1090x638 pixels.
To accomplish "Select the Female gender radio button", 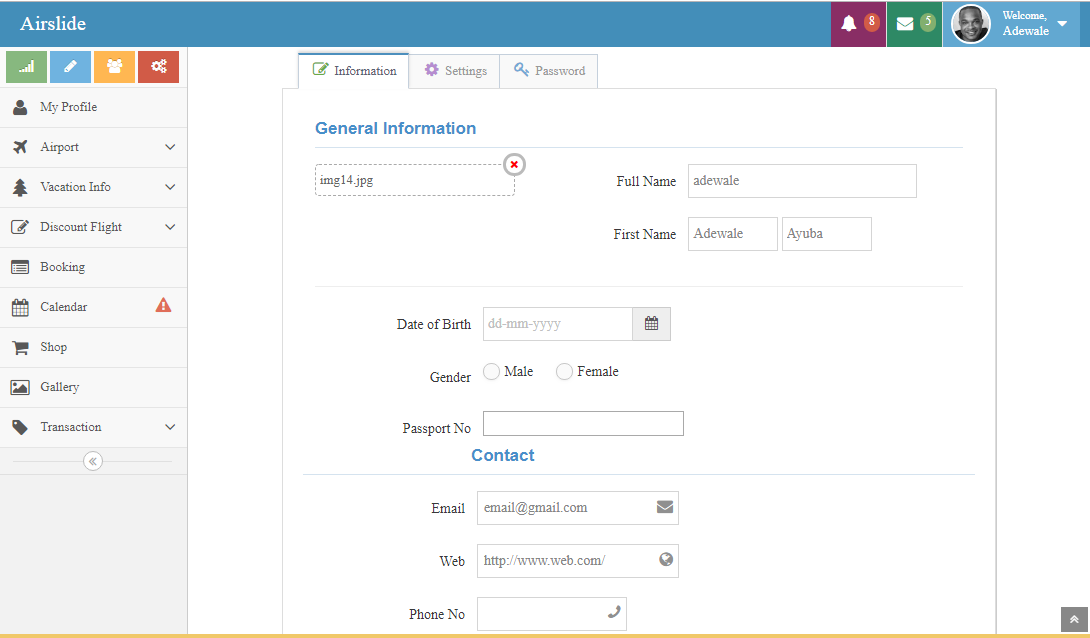I will click(564, 372).
